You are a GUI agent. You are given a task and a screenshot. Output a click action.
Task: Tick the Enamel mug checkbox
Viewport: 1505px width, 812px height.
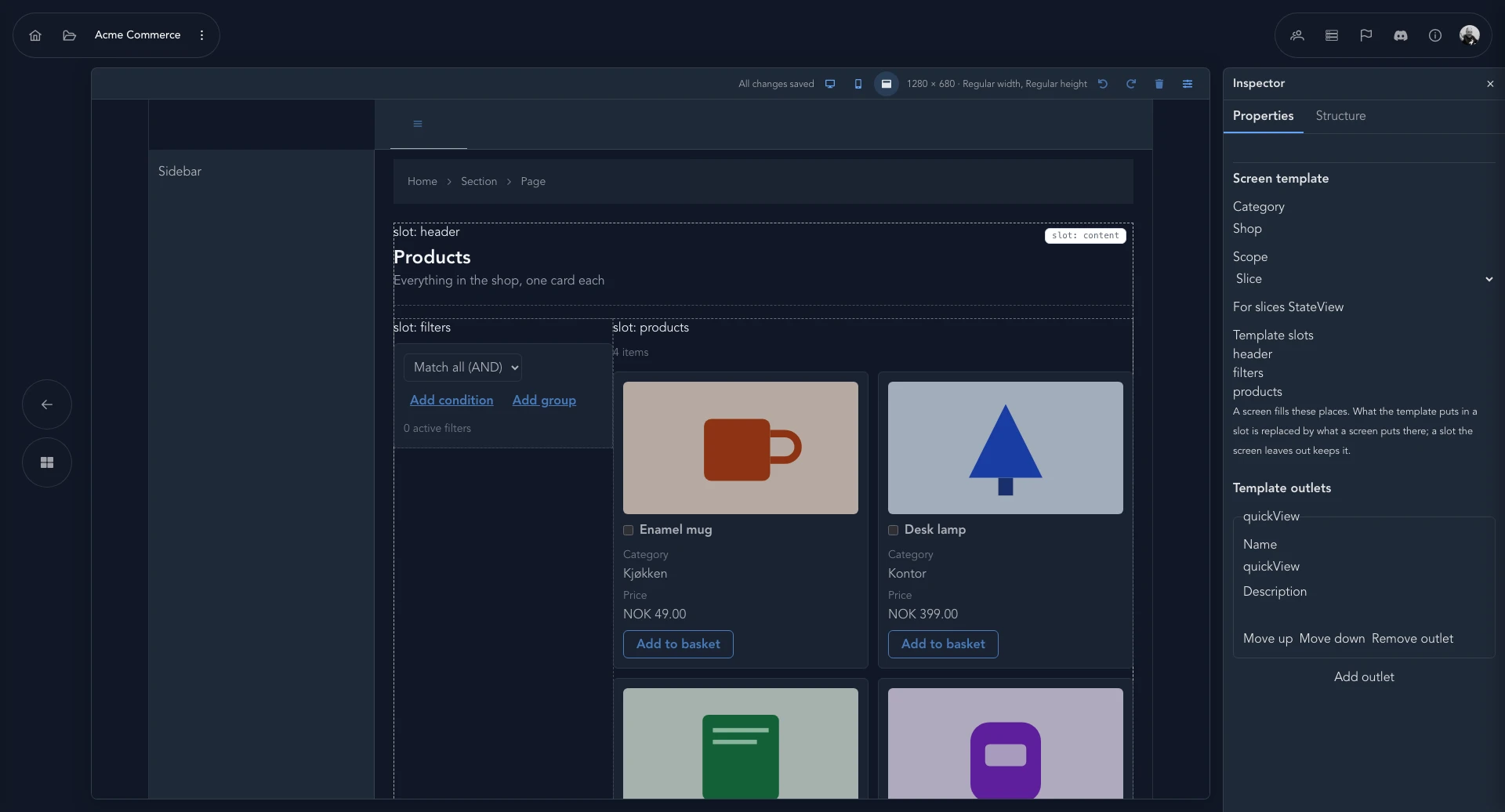pos(628,531)
